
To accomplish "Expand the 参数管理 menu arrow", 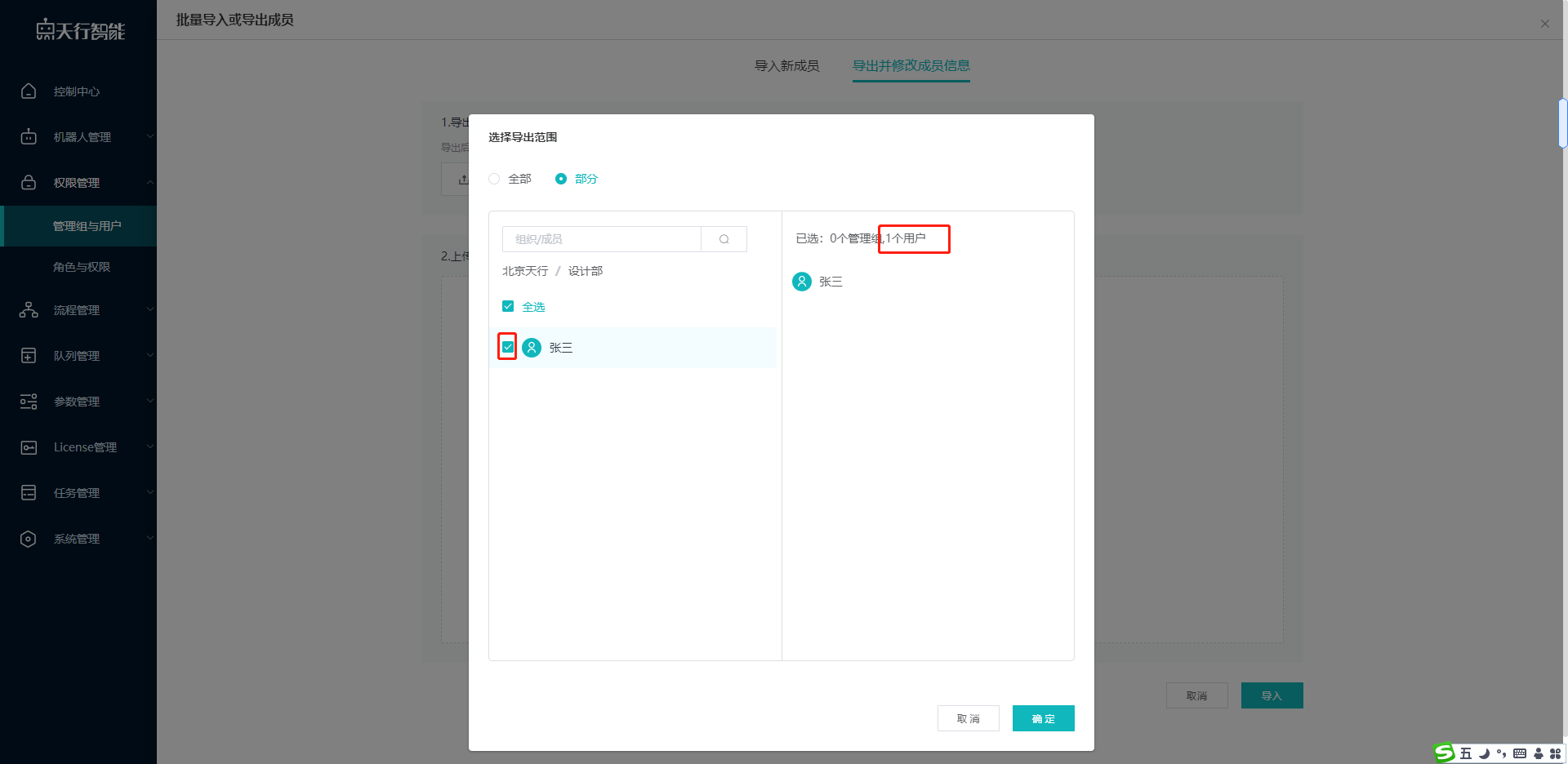I will tap(149, 401).
